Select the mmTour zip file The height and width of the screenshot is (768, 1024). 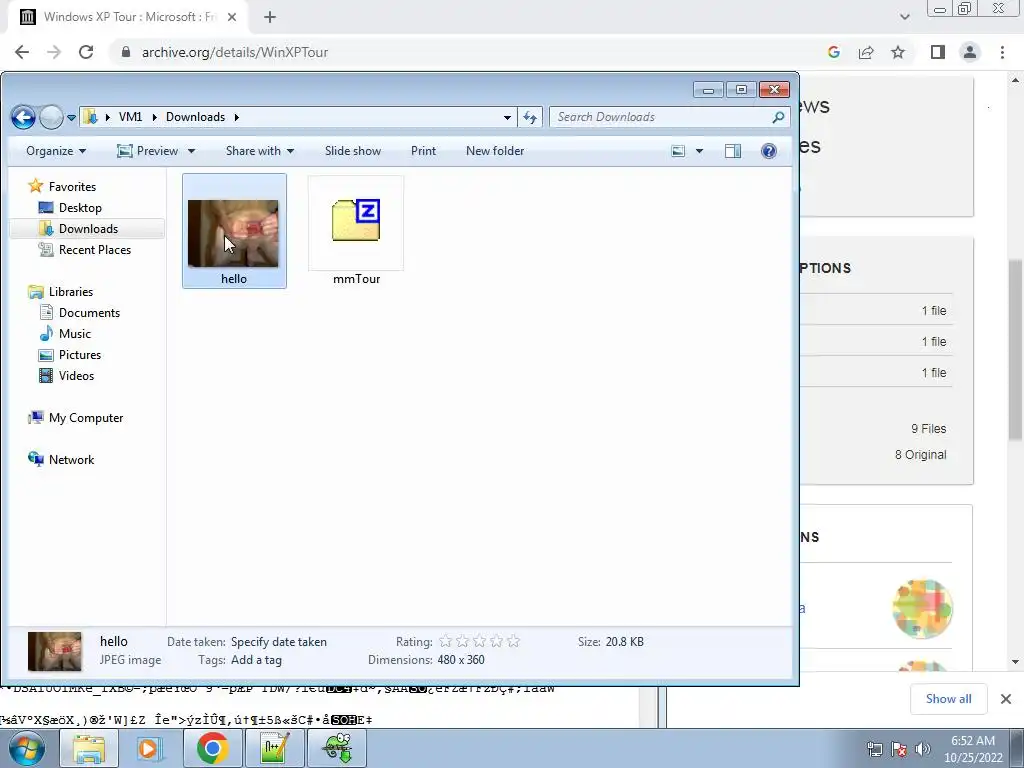[356, 232]
